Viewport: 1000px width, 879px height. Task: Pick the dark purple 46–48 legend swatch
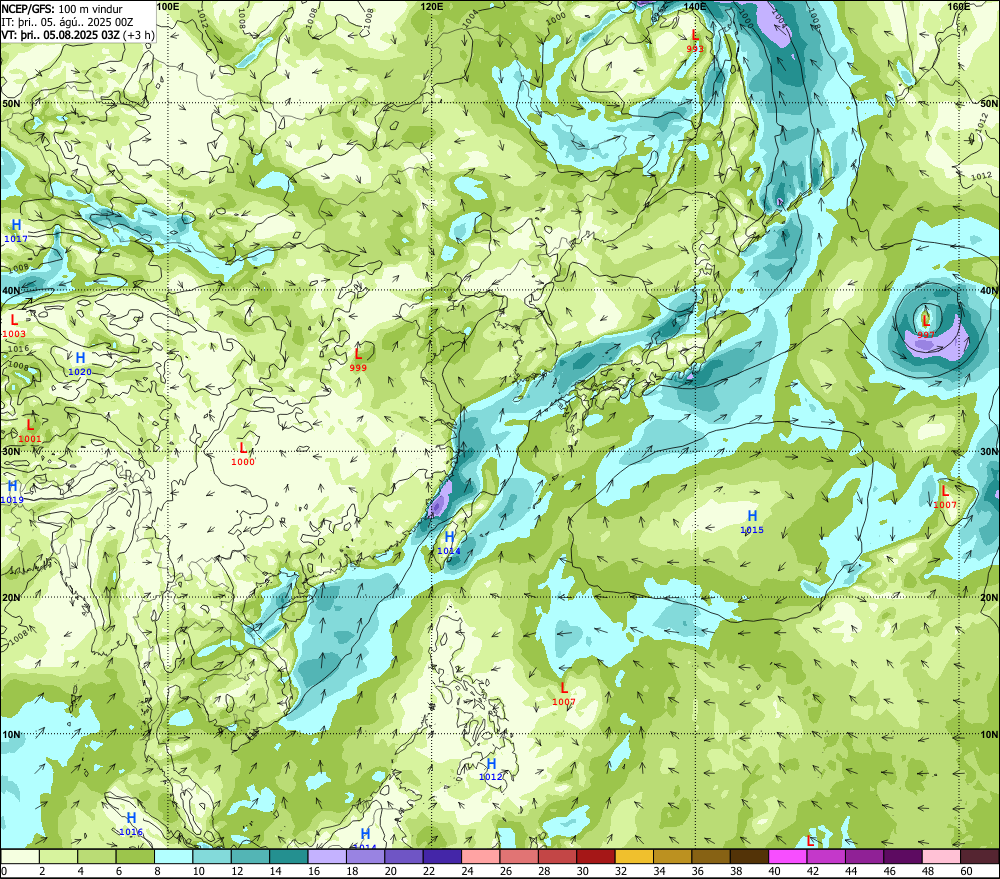[902, 856]
